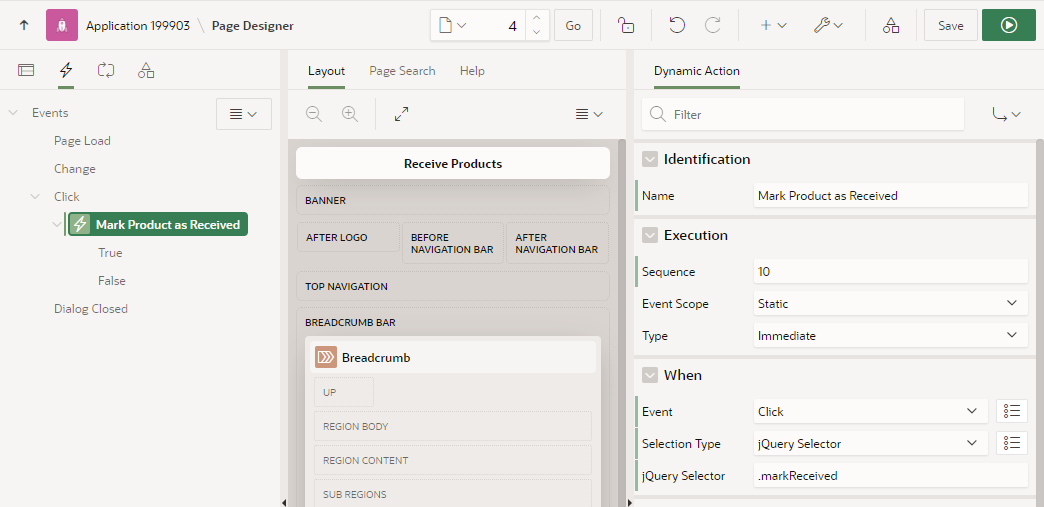Viewport: 1044px width, 507px height.
Task: Click the up arrow to go back
Action: click(24, 25)
